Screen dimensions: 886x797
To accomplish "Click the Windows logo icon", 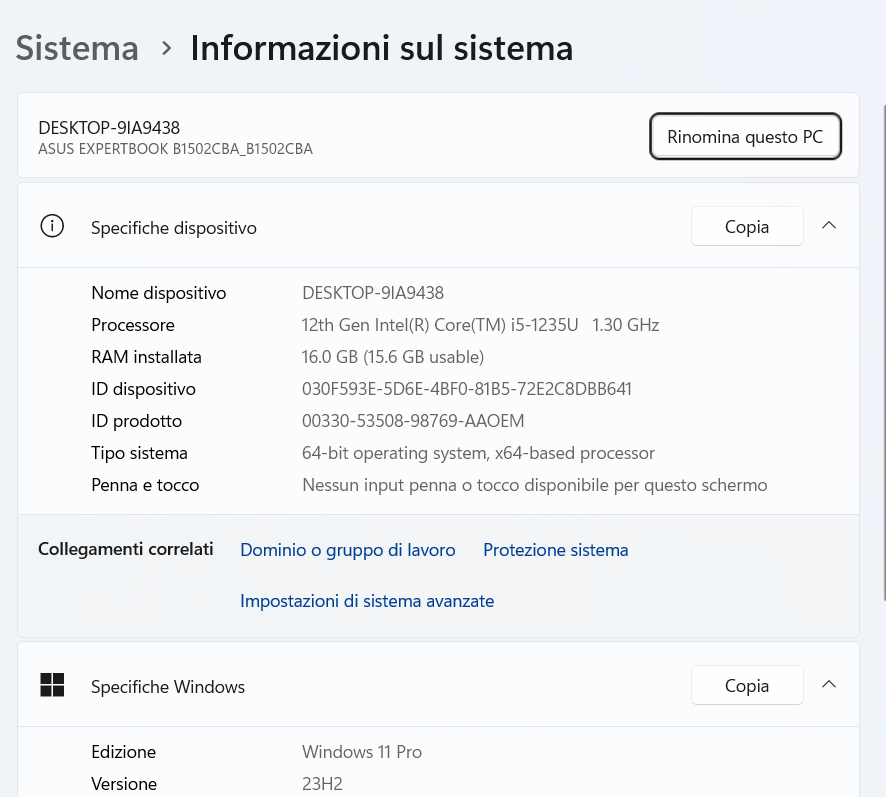I will coord(52,685).
